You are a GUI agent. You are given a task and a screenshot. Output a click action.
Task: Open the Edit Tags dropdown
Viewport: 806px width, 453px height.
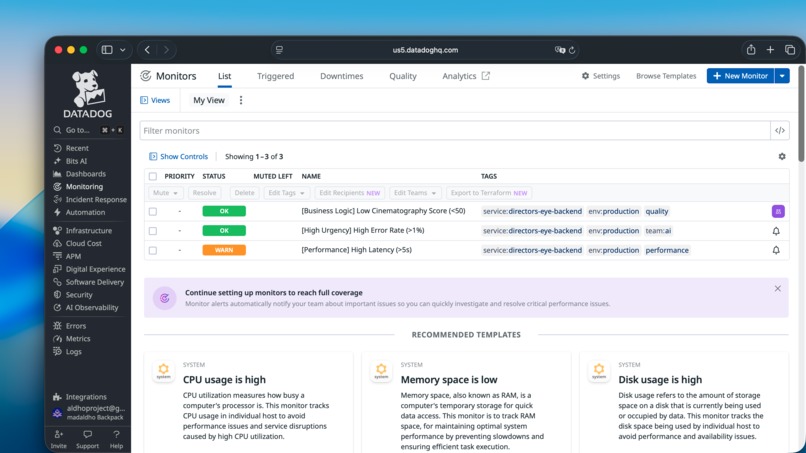[x=286, y=193]
